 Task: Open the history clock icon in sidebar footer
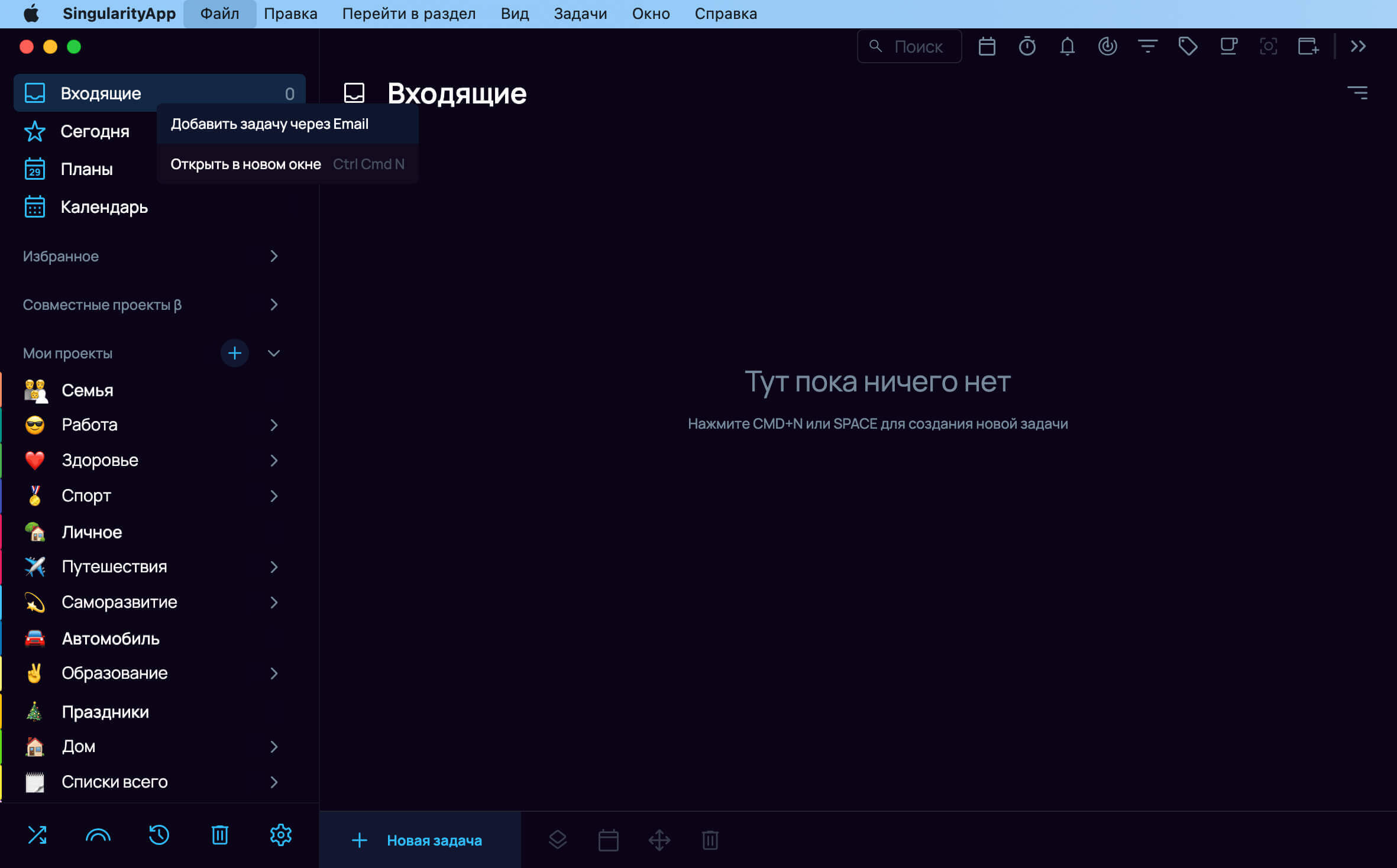click(x=159, y=834)
